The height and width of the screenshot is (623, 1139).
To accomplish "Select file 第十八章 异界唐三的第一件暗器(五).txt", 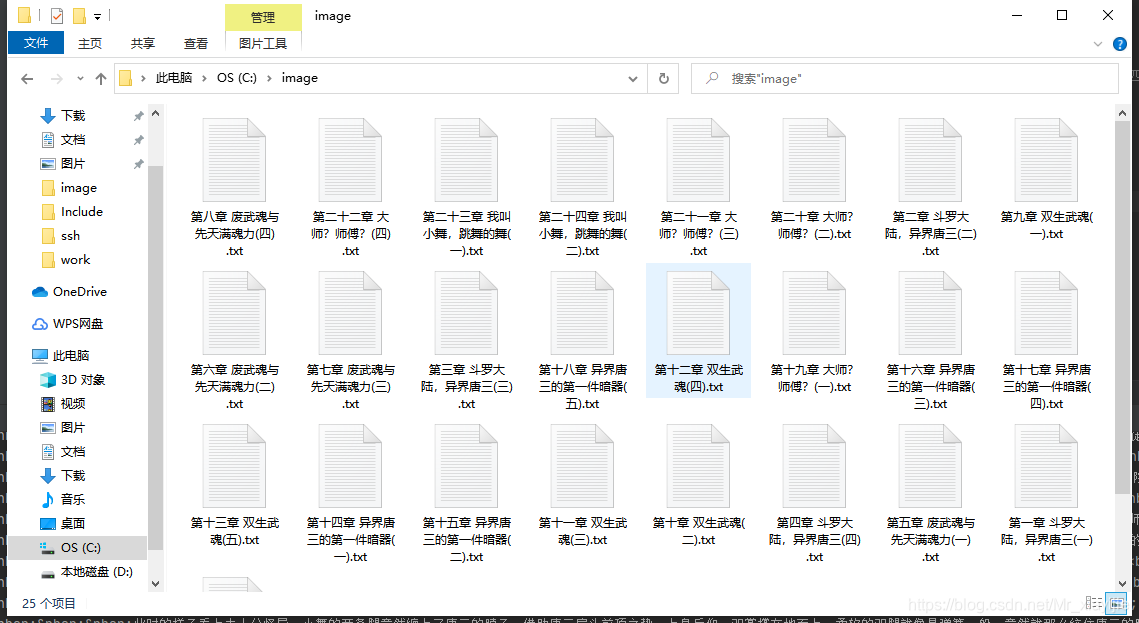I will (x=583, y=340).
